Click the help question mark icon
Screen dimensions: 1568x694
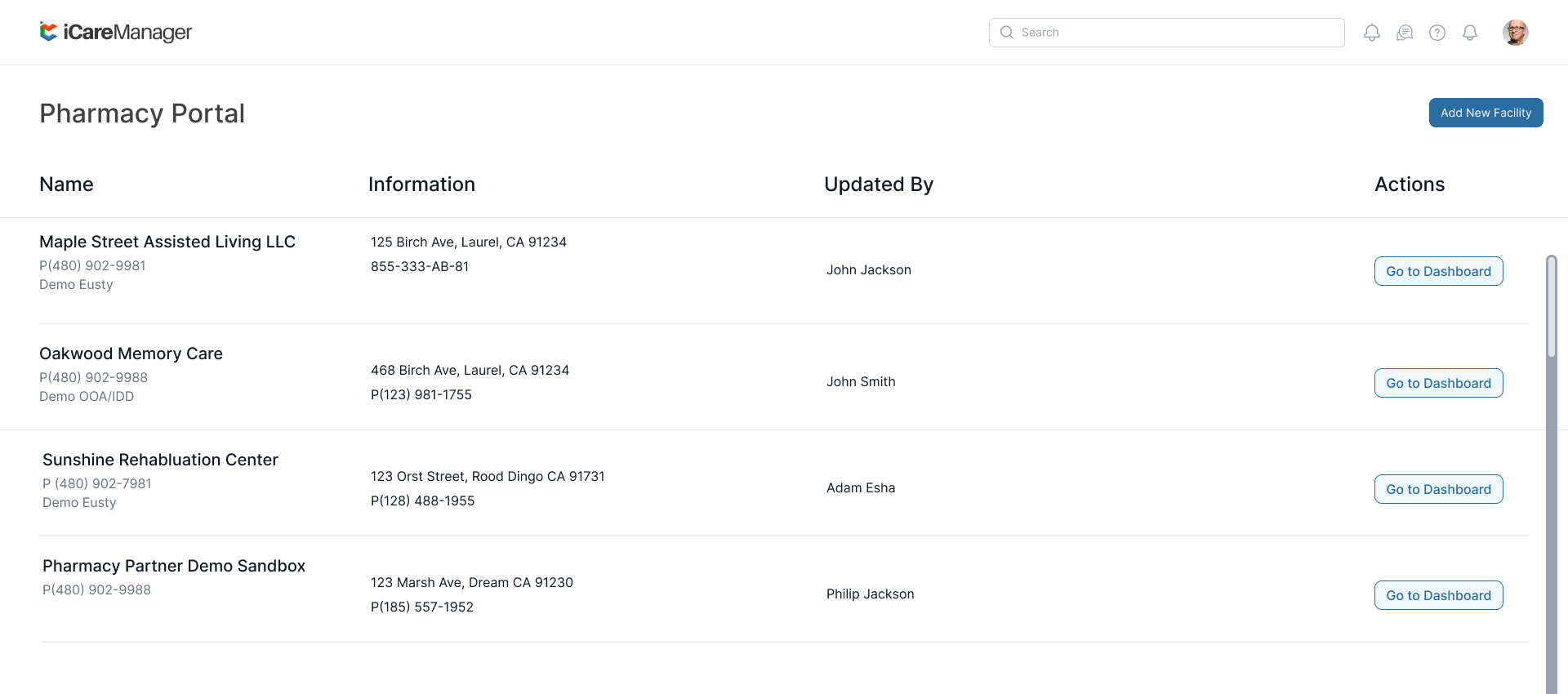tap(1437, 33)
